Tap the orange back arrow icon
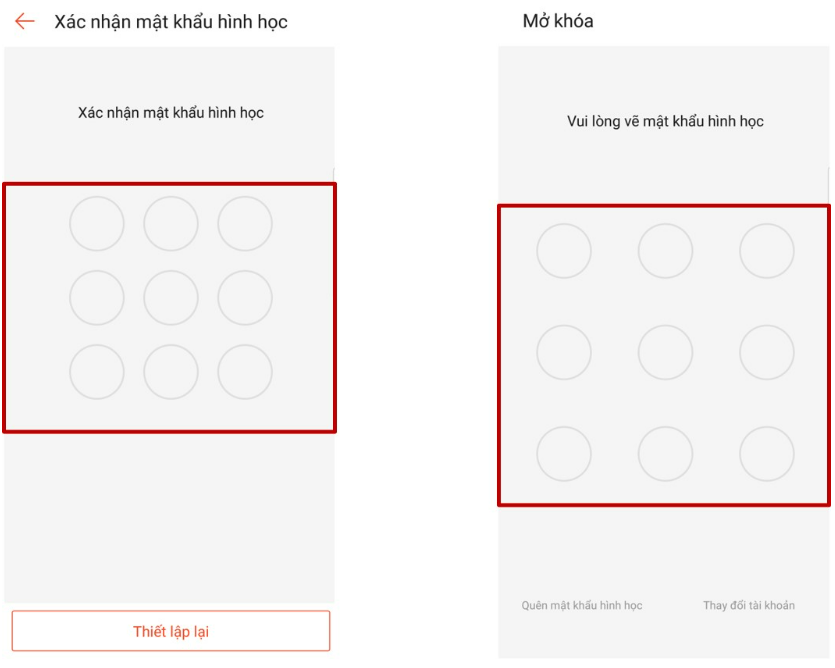 [x=25, y=21]
